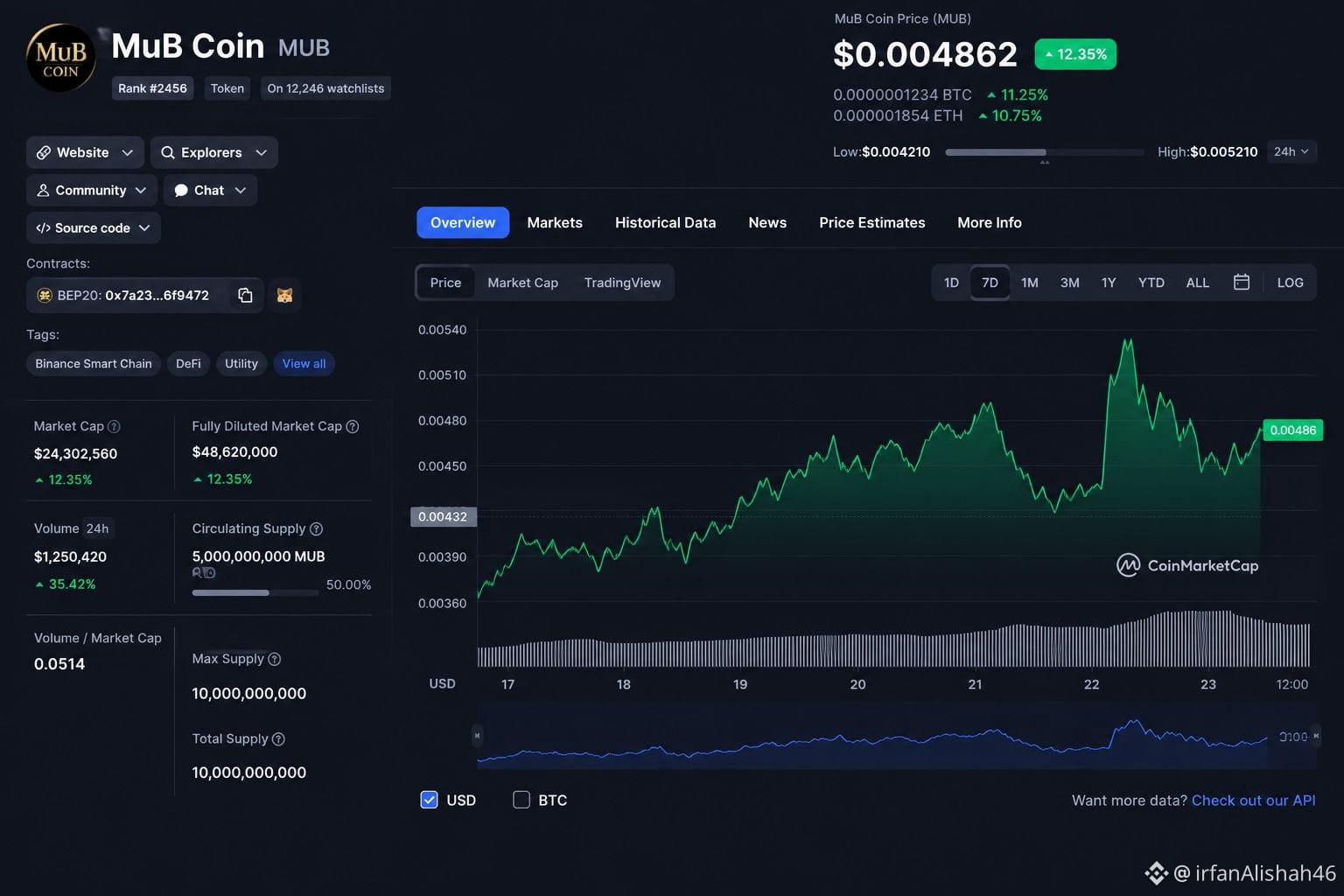Switch chart to Price view
This screenshot has width=1344, height=896.
click(445, 283)
